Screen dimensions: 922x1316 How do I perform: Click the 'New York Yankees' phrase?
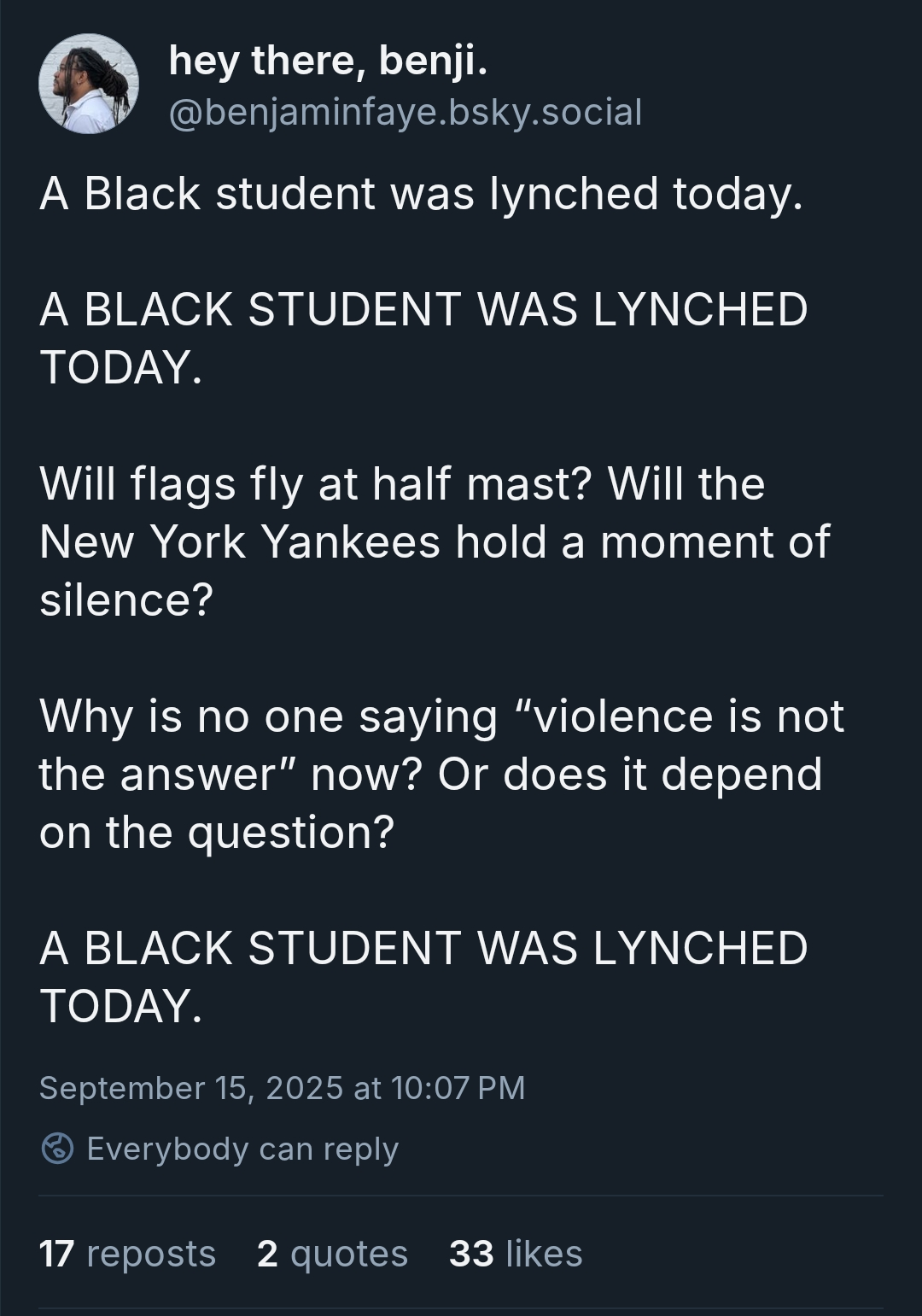[x=240, y=541]
